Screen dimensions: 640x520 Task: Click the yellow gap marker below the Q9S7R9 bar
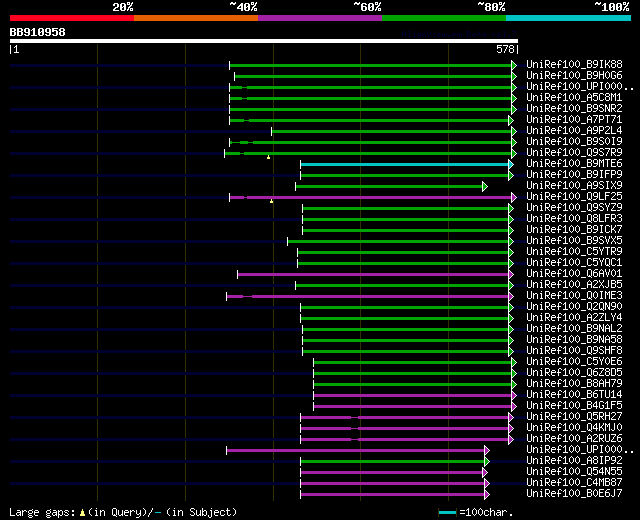pos(269,157)
